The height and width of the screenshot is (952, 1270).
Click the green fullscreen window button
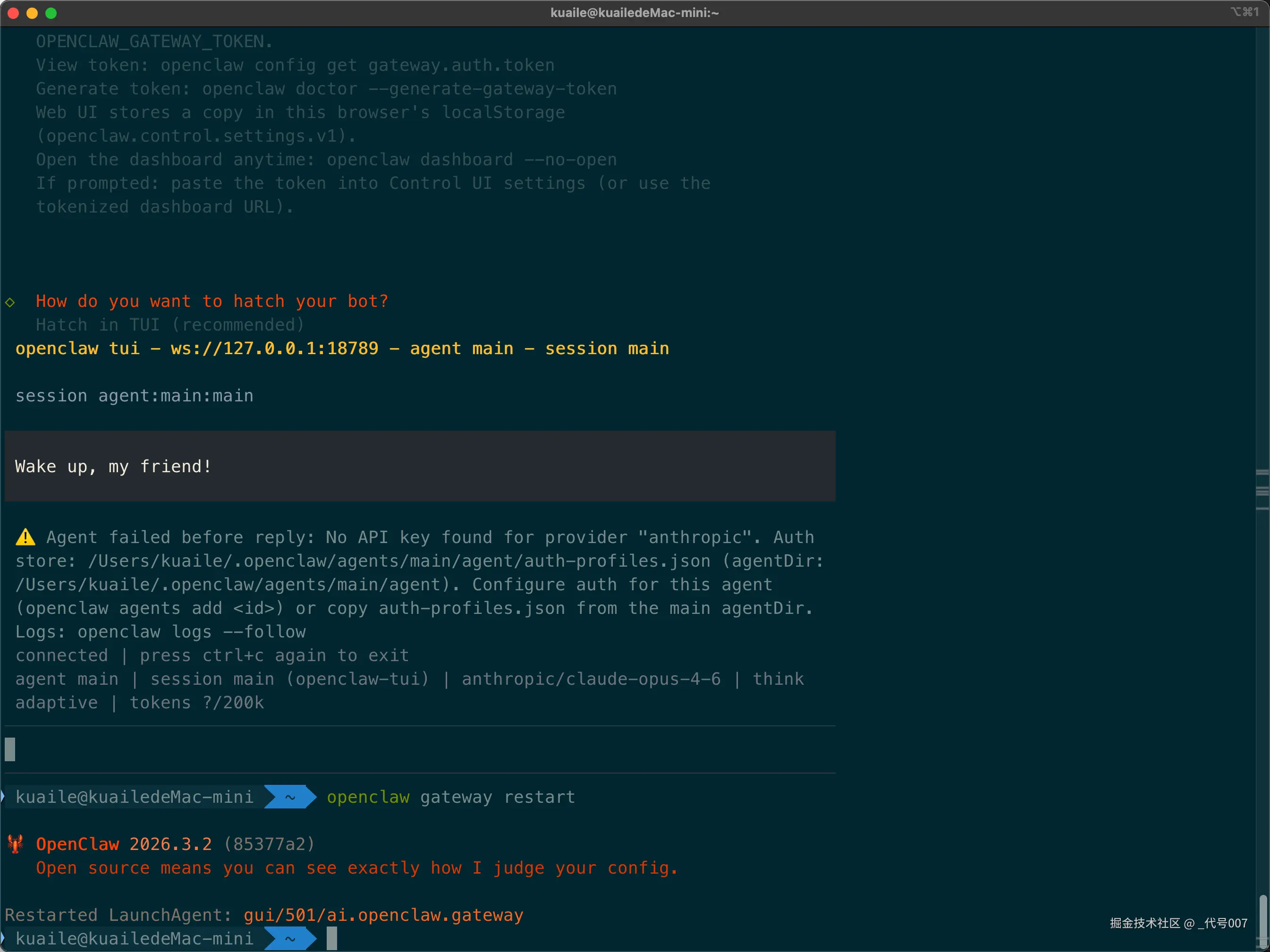(x=51, y=13)
